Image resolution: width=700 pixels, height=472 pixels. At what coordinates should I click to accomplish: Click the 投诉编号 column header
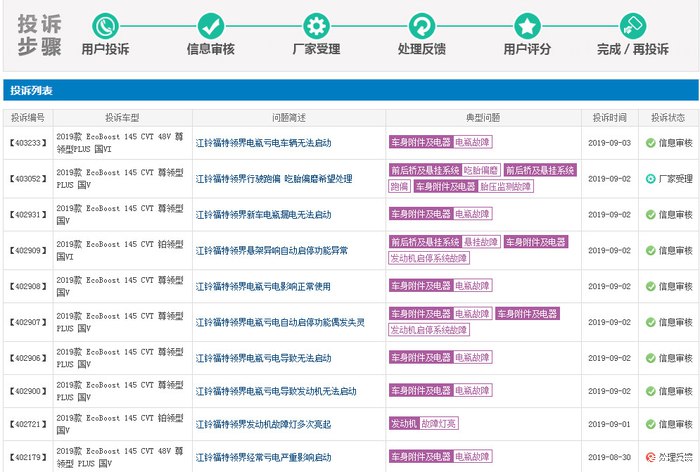28,118
